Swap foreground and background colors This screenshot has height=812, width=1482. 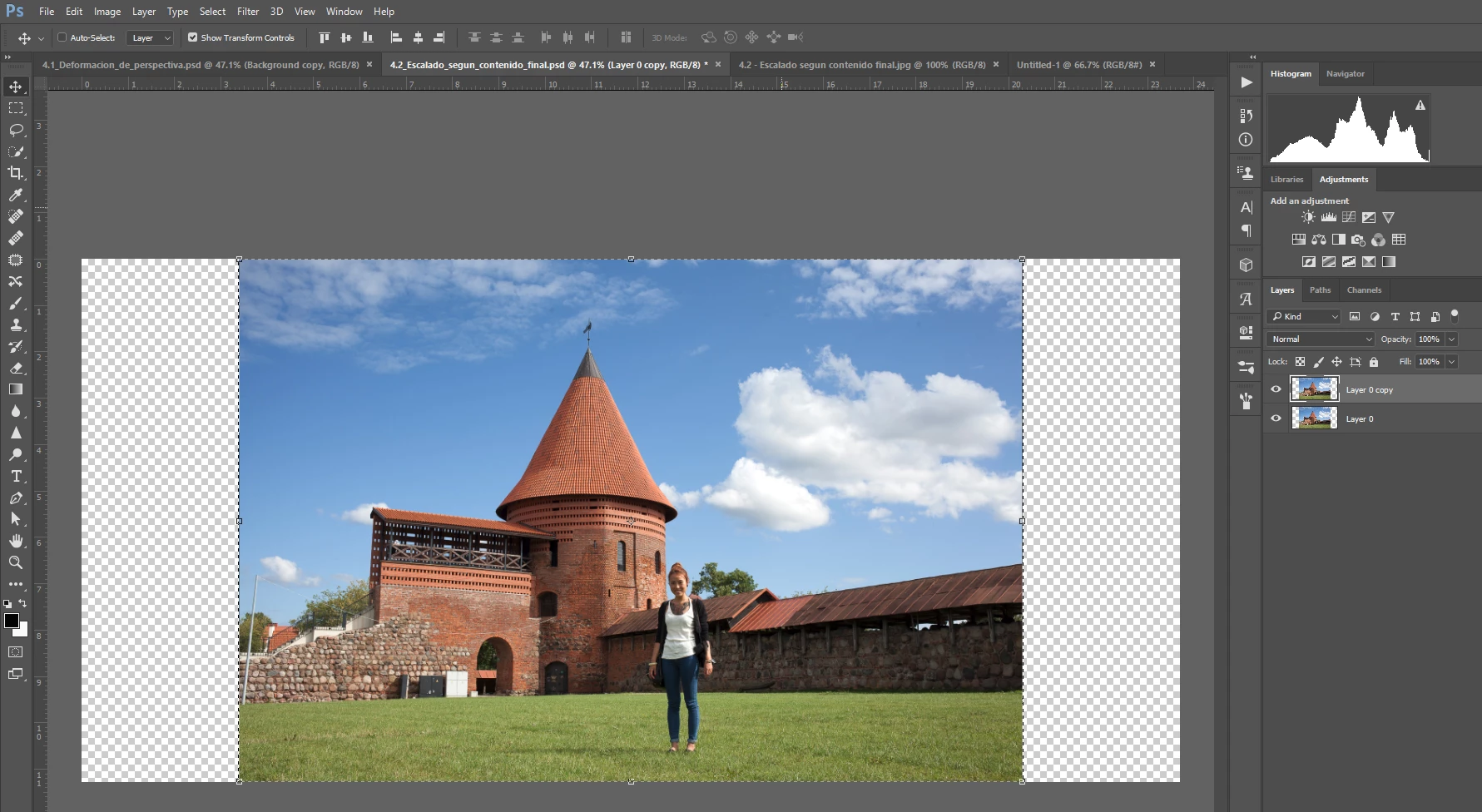[x=23, y=603]
